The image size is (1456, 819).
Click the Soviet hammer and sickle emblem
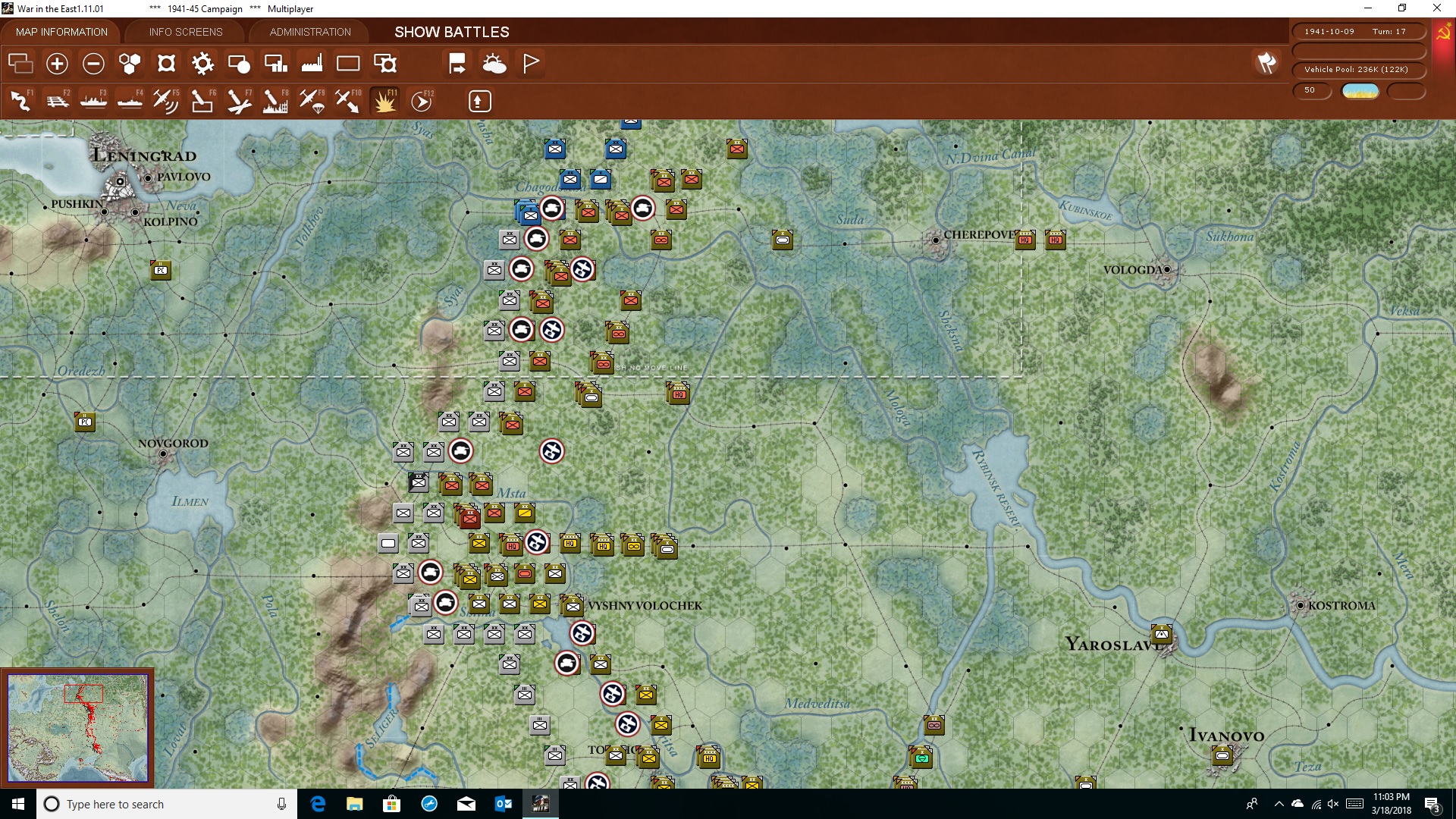[1443, 33]
